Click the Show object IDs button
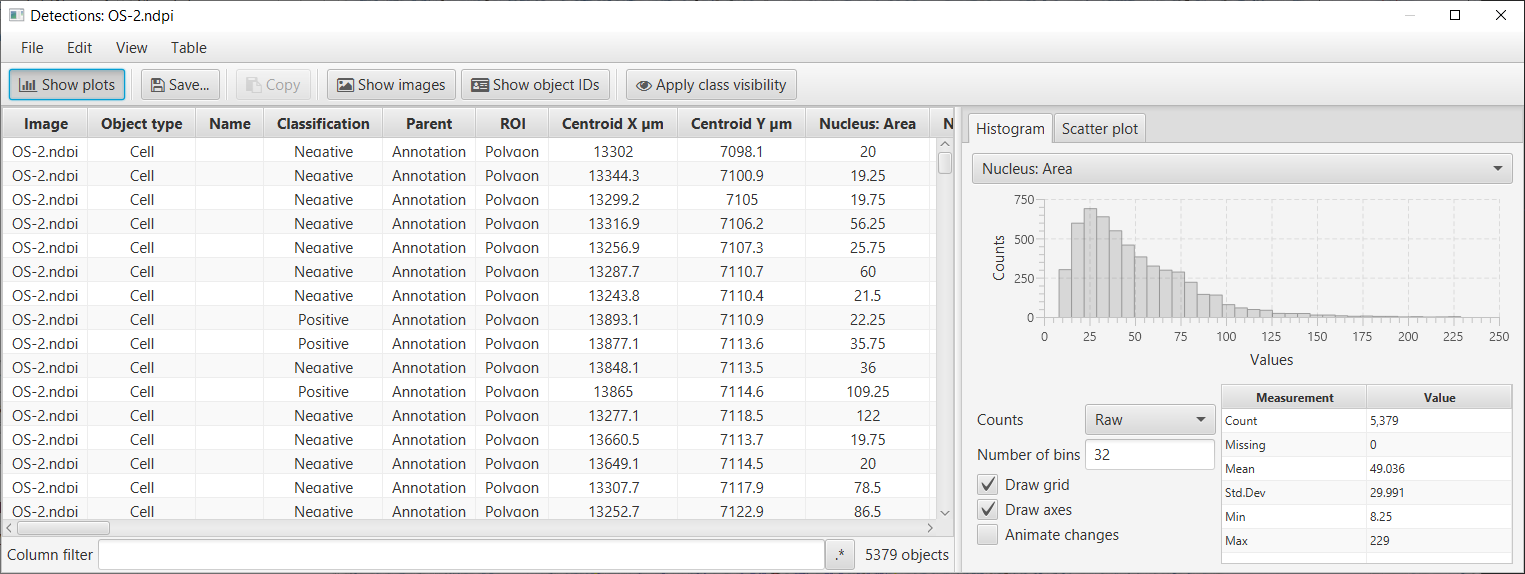This screenshot has width=1525, height=574. [x=535, y=85]
